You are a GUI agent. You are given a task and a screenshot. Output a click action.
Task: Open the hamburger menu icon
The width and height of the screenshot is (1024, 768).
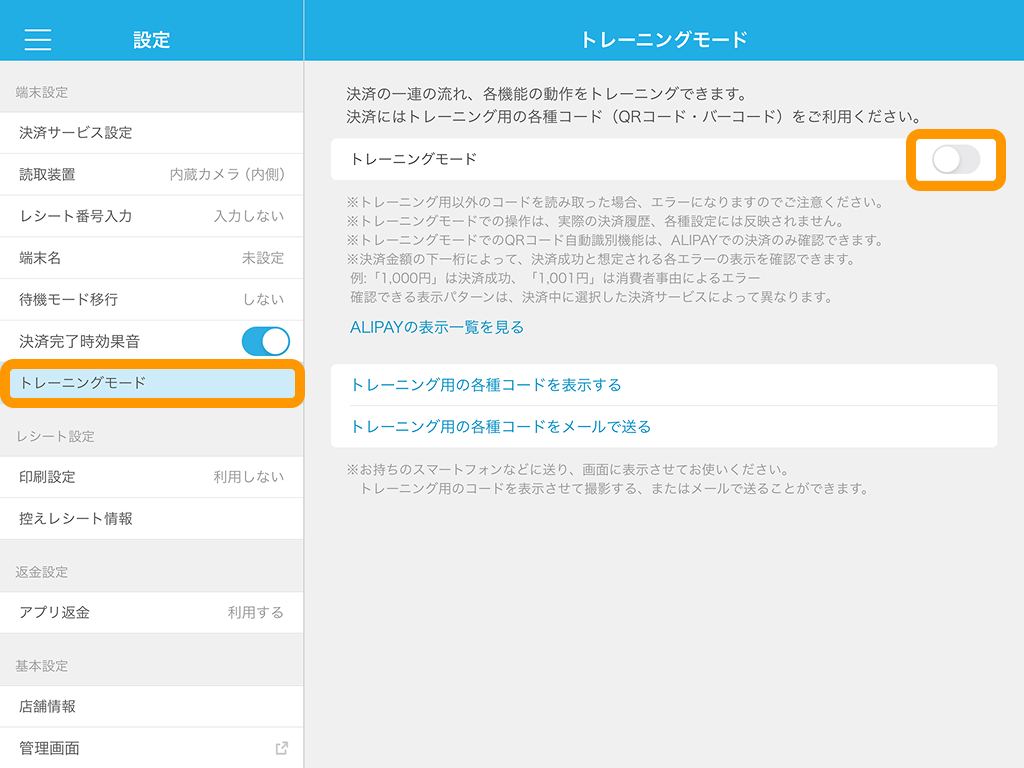[x=38, y=39]
